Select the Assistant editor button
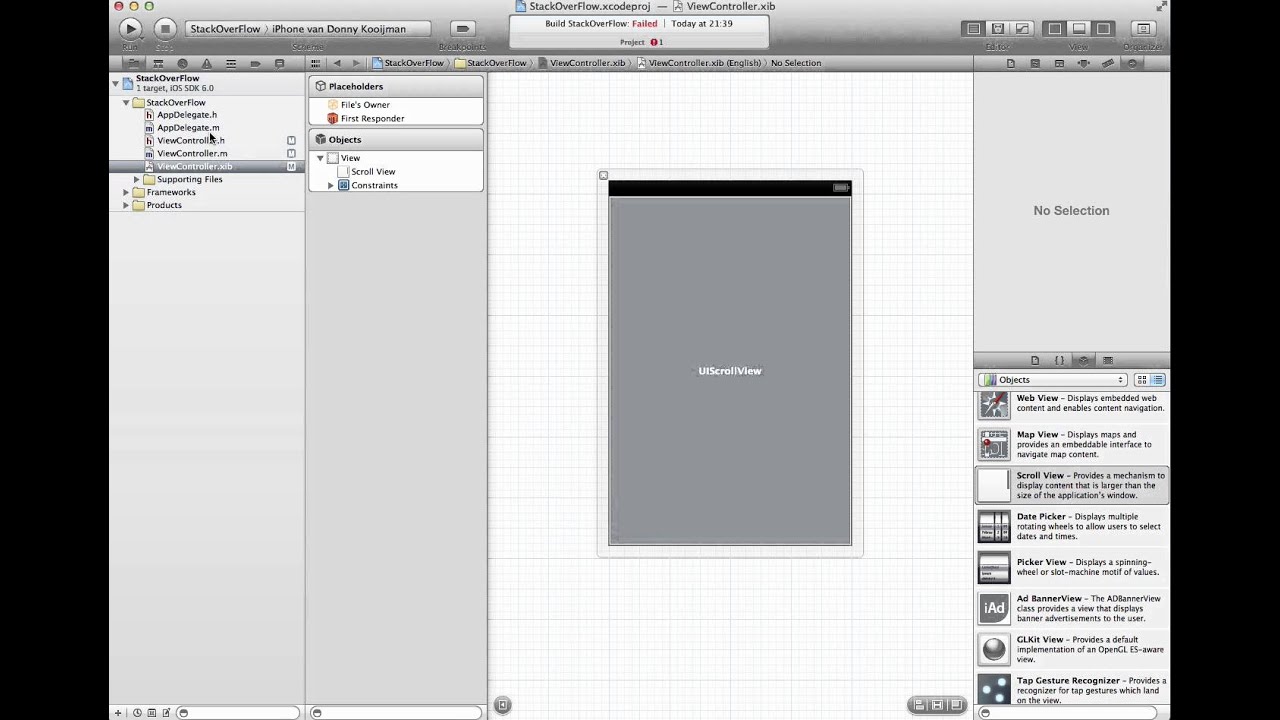The image size is (1280, 720). click(997, 29)
